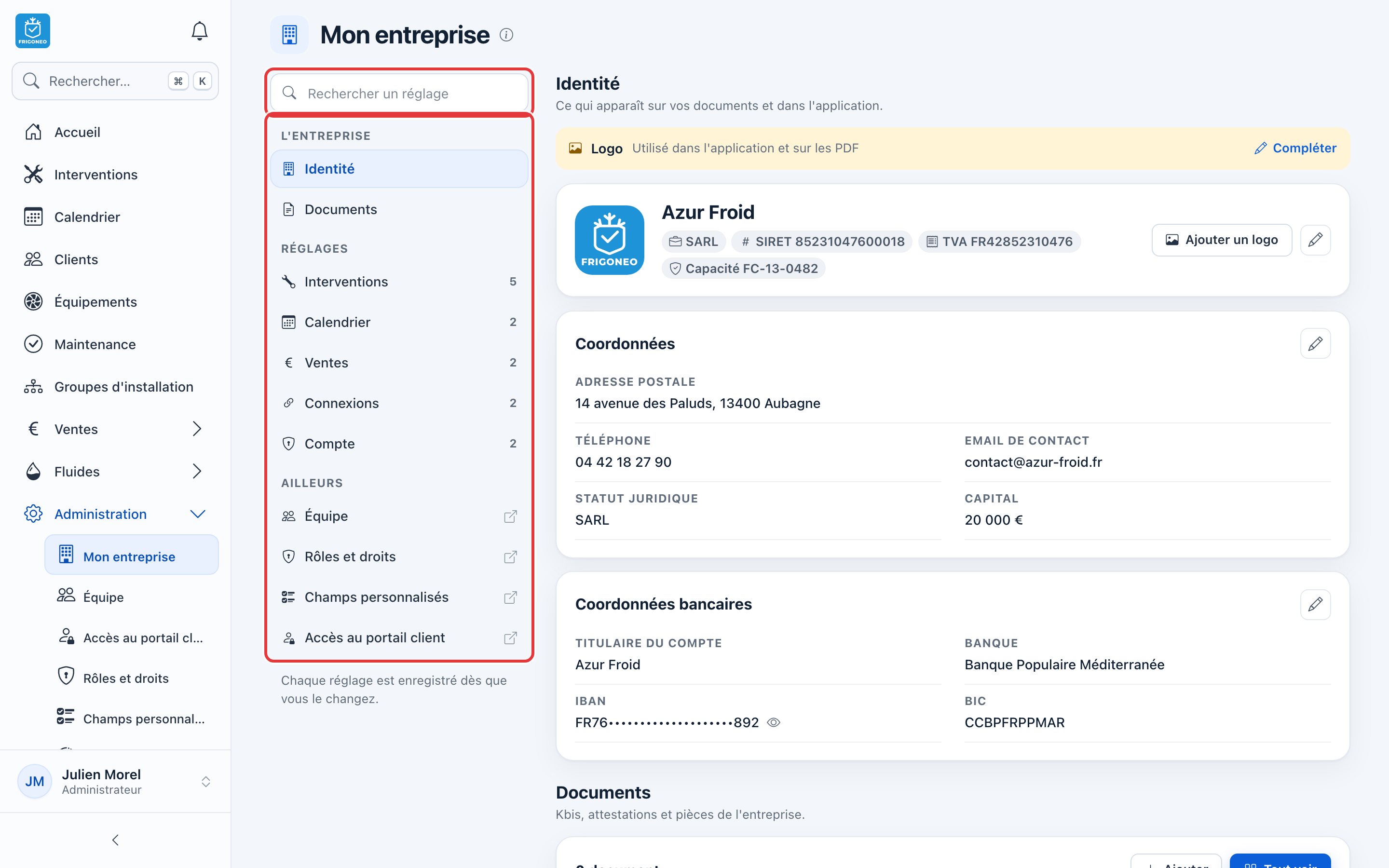
Task: Click the Groupes d'installation icon
Action: point(33,386)
